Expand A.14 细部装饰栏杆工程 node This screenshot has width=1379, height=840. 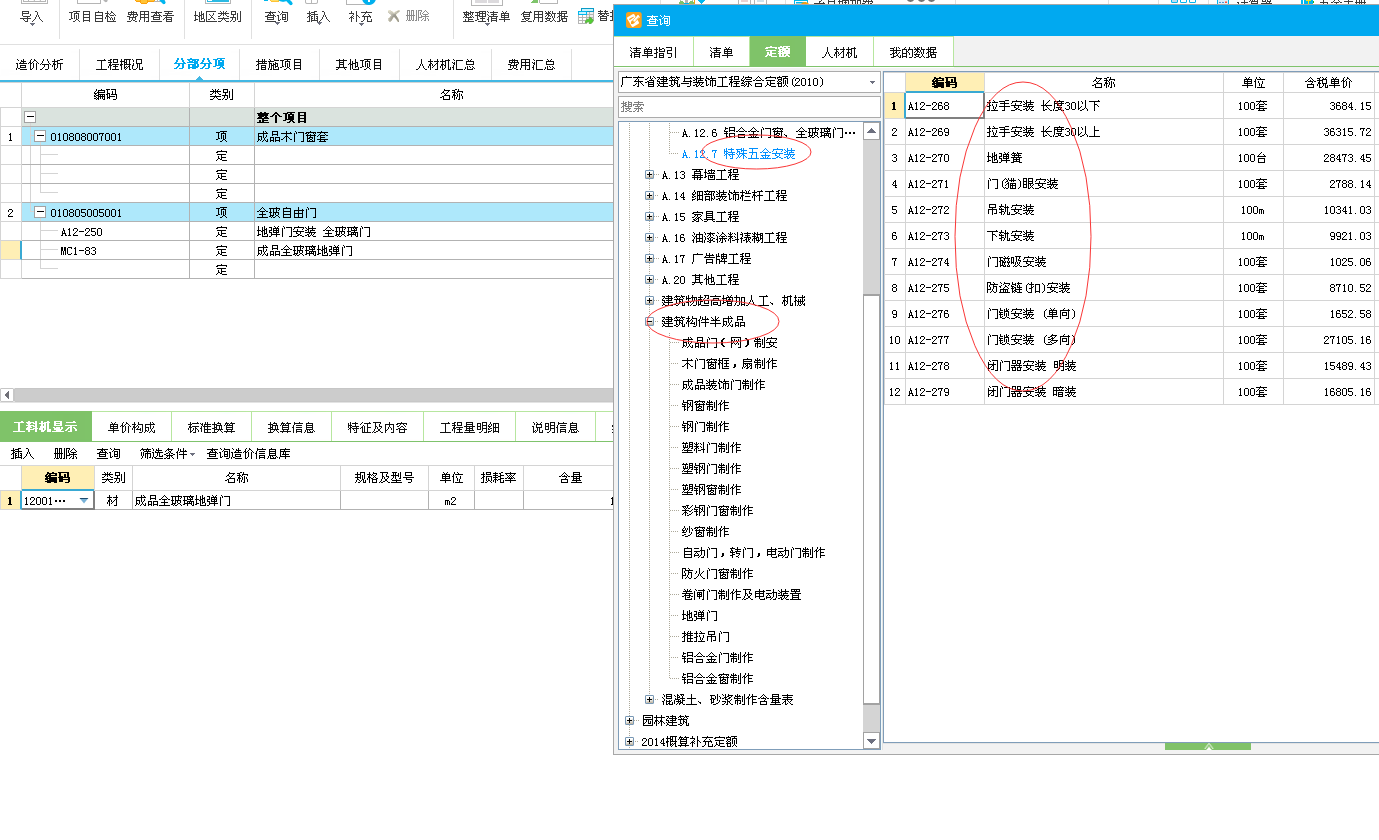[650, 195]
